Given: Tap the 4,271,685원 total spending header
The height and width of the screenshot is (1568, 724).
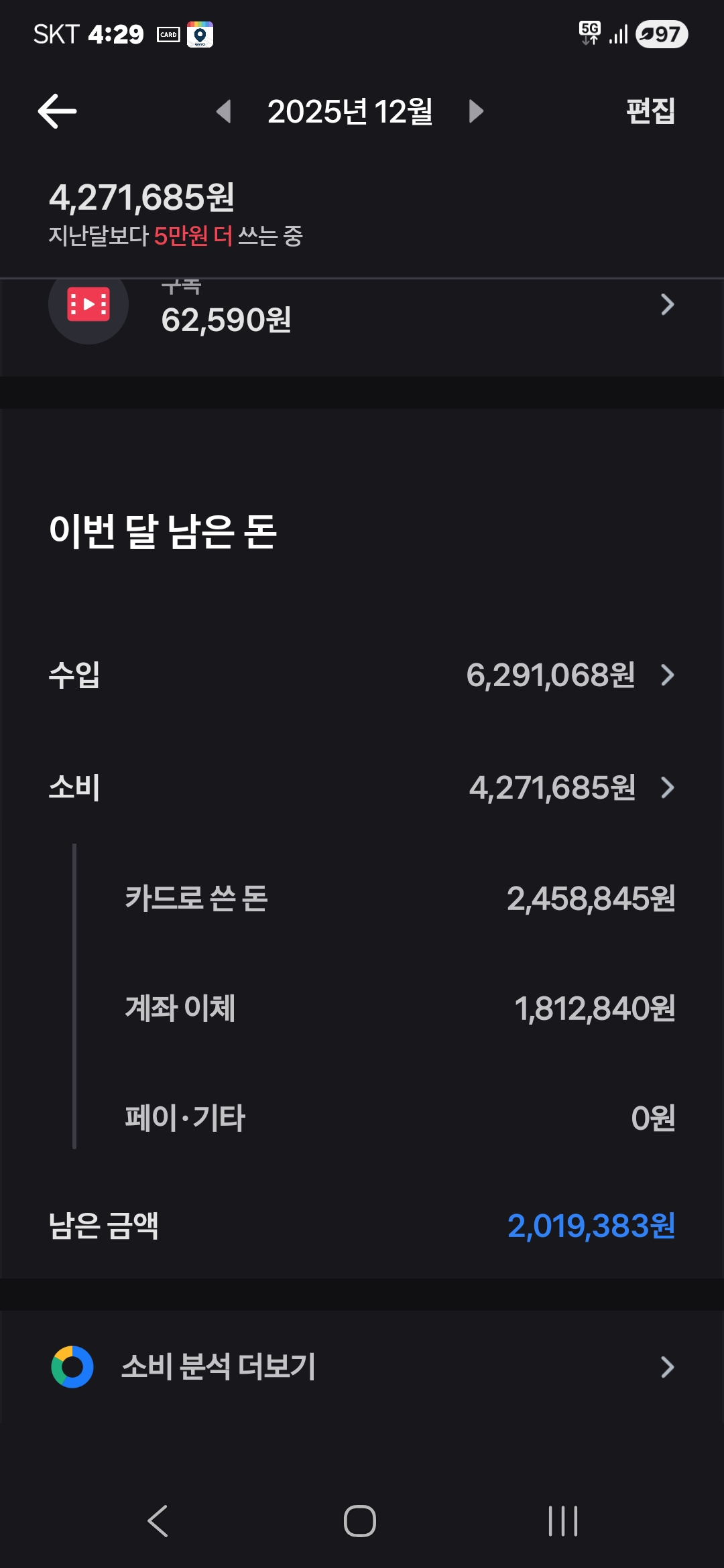Looking at the screenshot, I should 141,197.
